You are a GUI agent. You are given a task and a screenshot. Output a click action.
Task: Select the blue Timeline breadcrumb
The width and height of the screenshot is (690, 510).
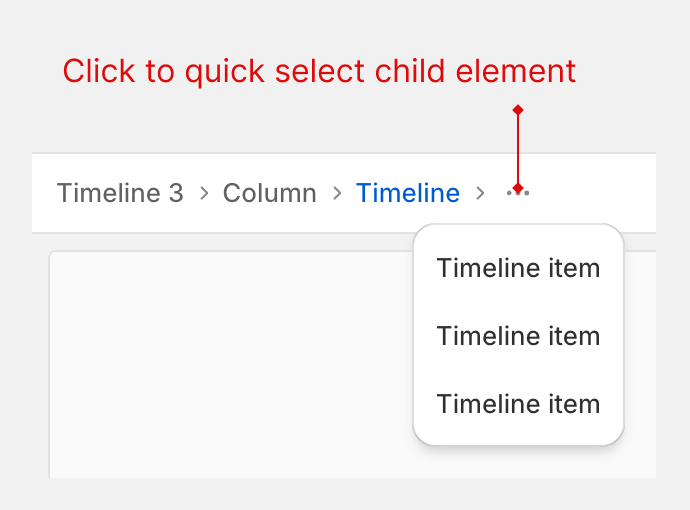click(x=408, y=193)
